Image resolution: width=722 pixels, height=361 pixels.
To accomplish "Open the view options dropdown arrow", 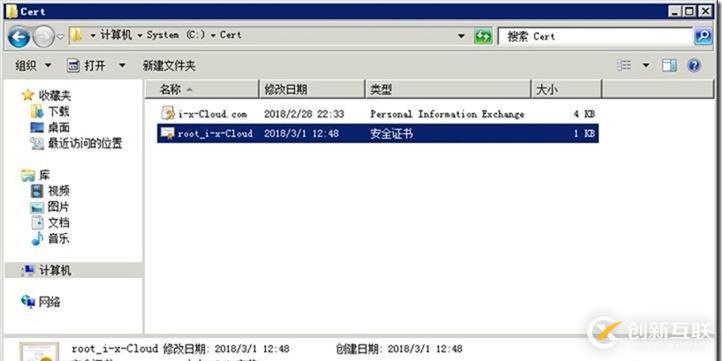I will pos(646,65).
